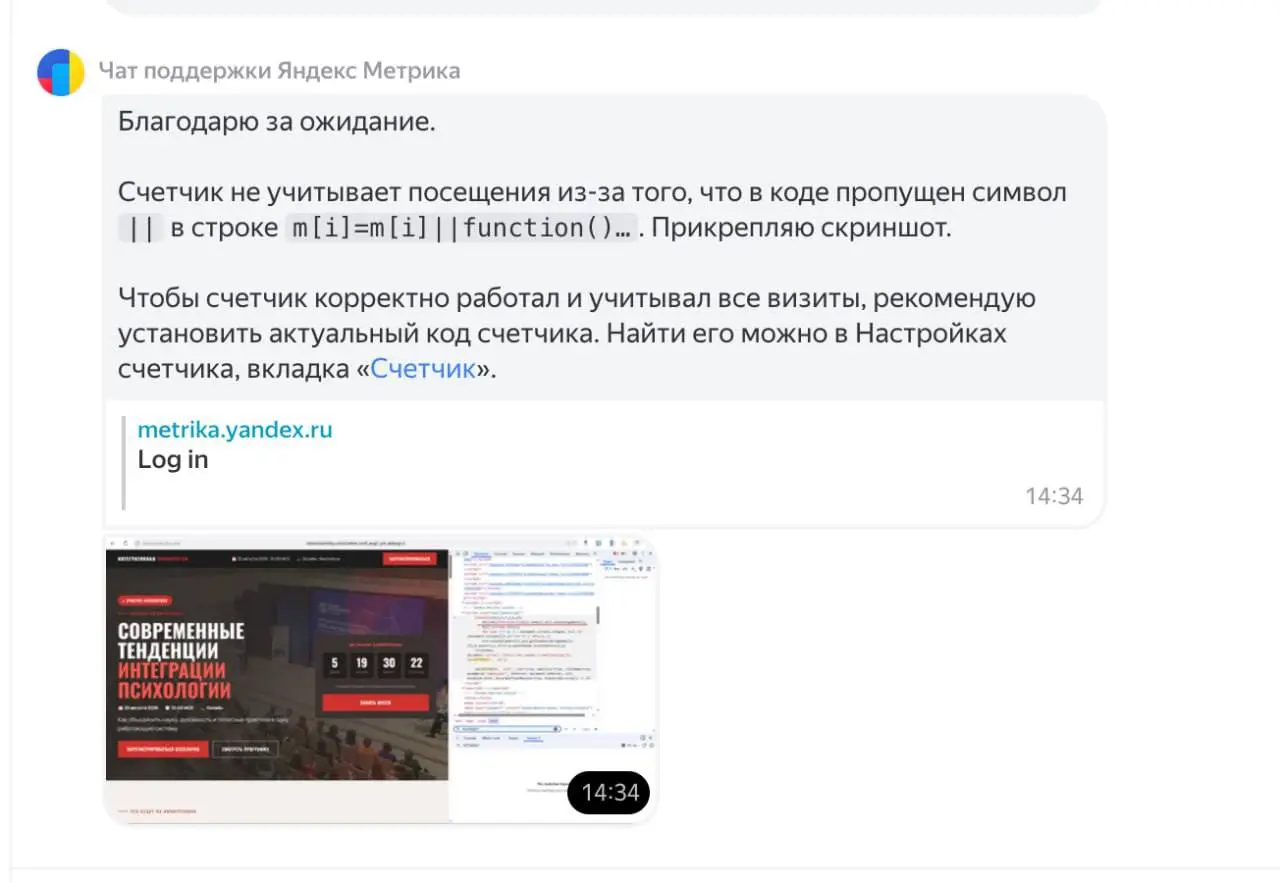This screenshot has width=1280, height=883.
Task: Click the 14:34 badge on the screenshot thumbnail
Action: click(609, 793)
